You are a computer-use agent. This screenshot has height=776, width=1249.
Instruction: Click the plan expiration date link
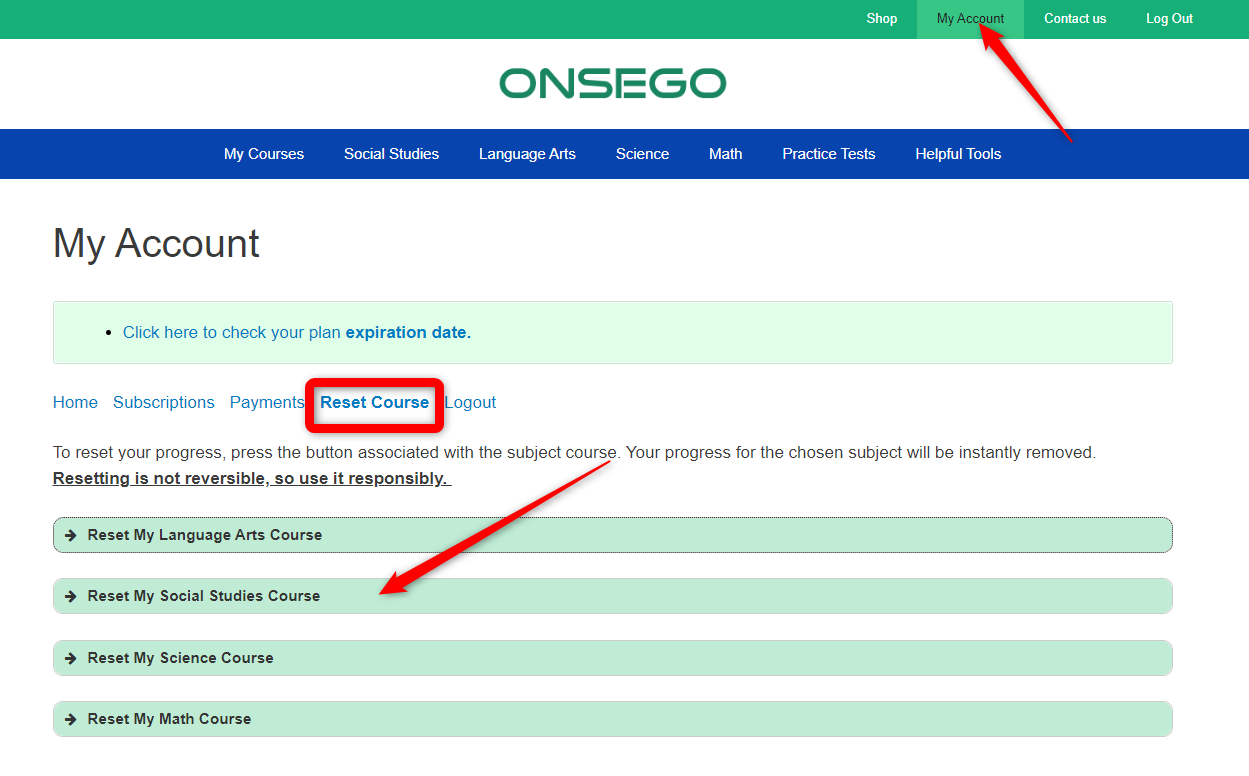coord(297,332)
